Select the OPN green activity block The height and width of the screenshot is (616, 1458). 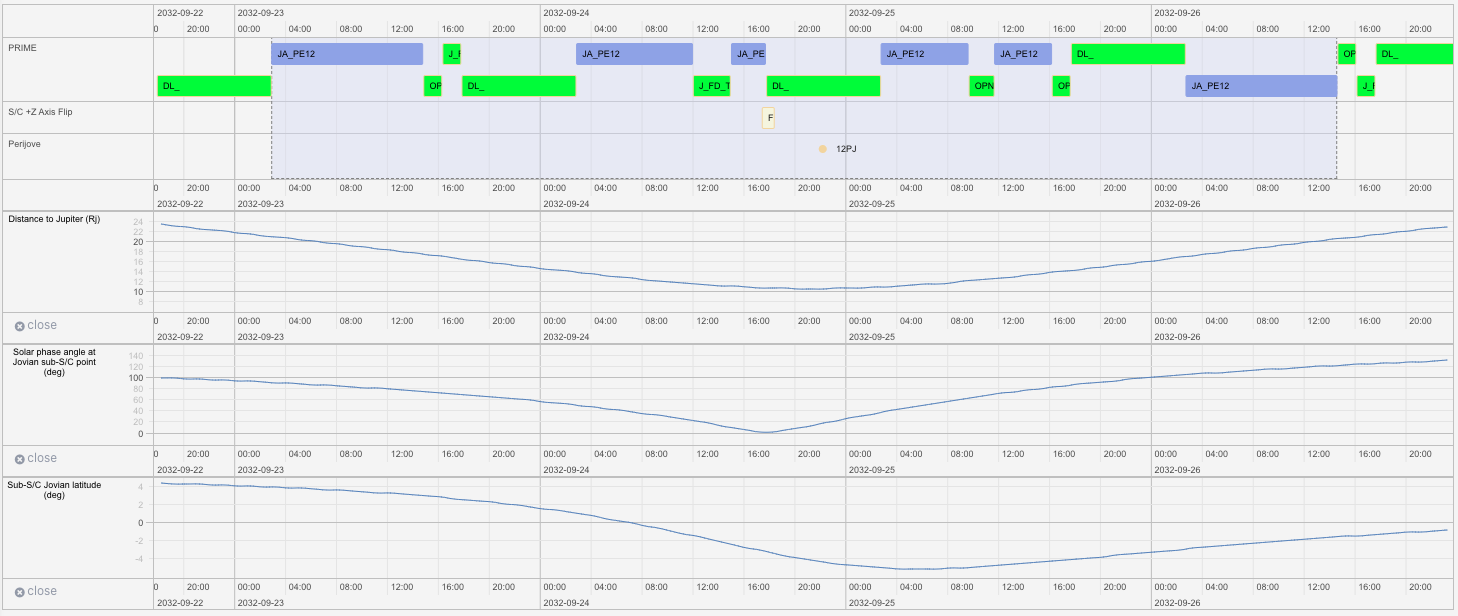coord(981,86)
